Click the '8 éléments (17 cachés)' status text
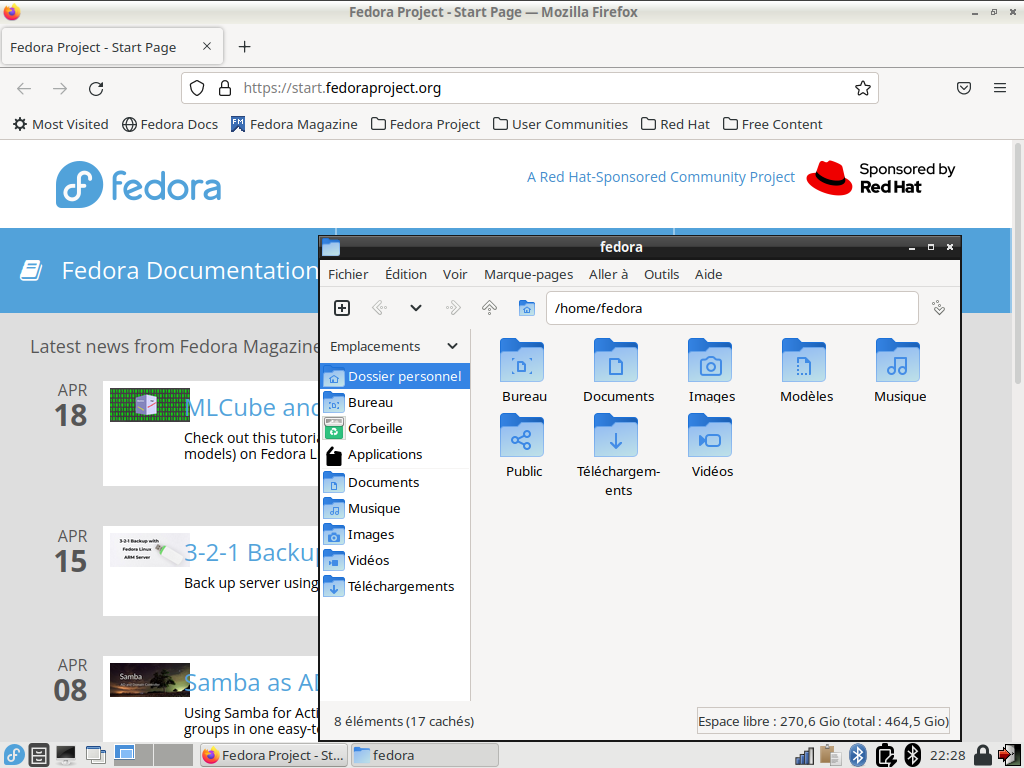The height and width of the screenshot is (768, 1024). [x=404, y=721]
